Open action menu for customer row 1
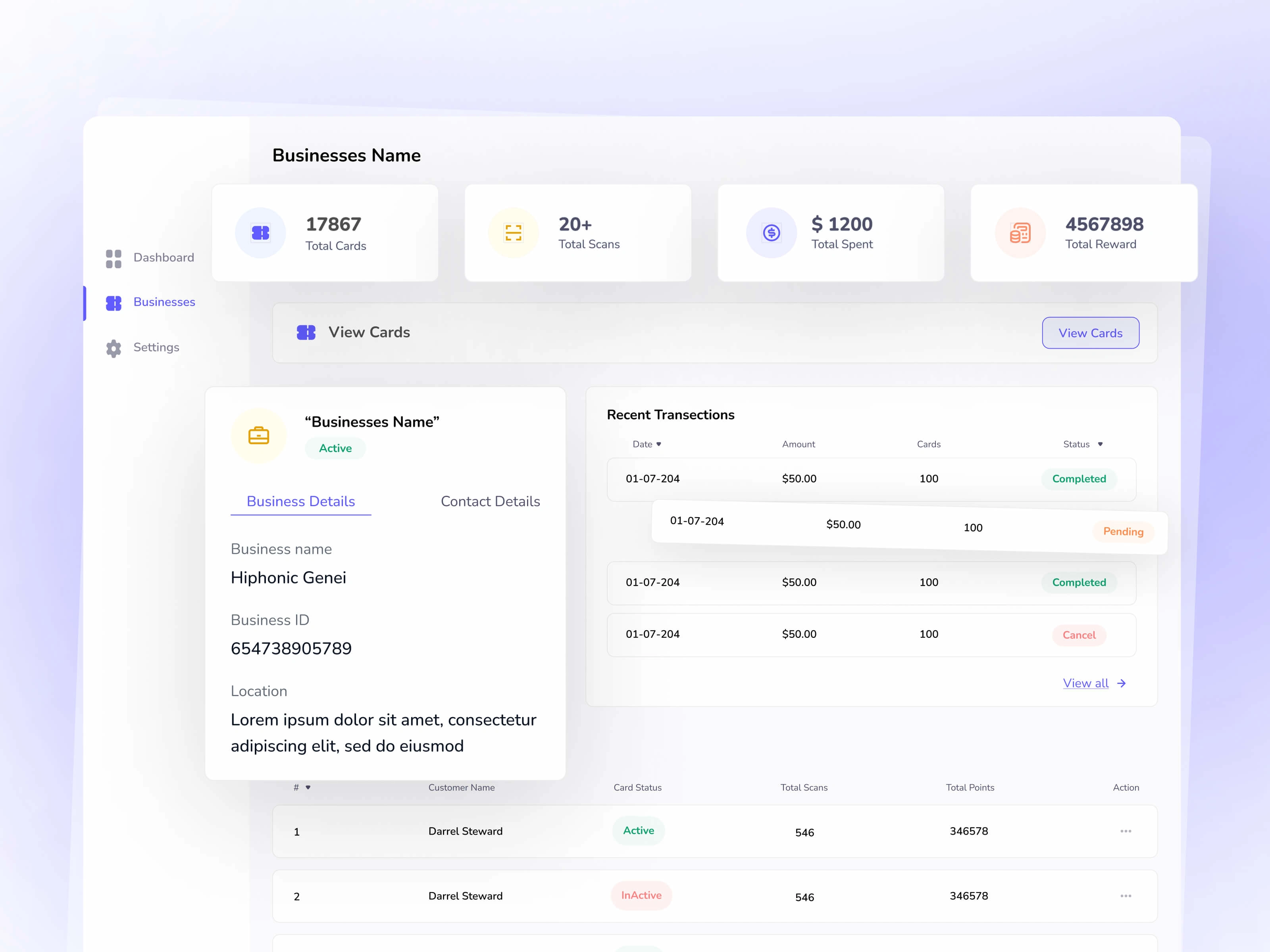 point(1126,831)
